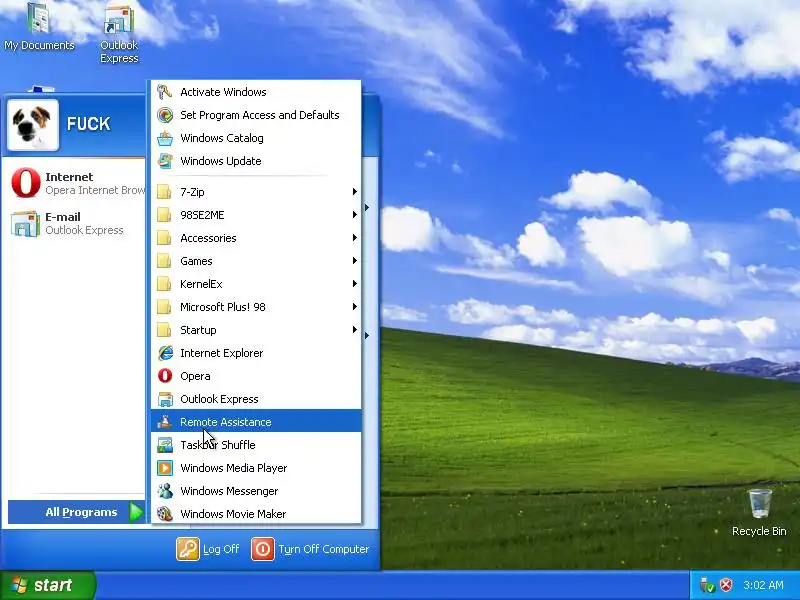Click the Safely Remove Hardware tray icon
Screen dimensions: 800x600
click(x=707, y=585)
